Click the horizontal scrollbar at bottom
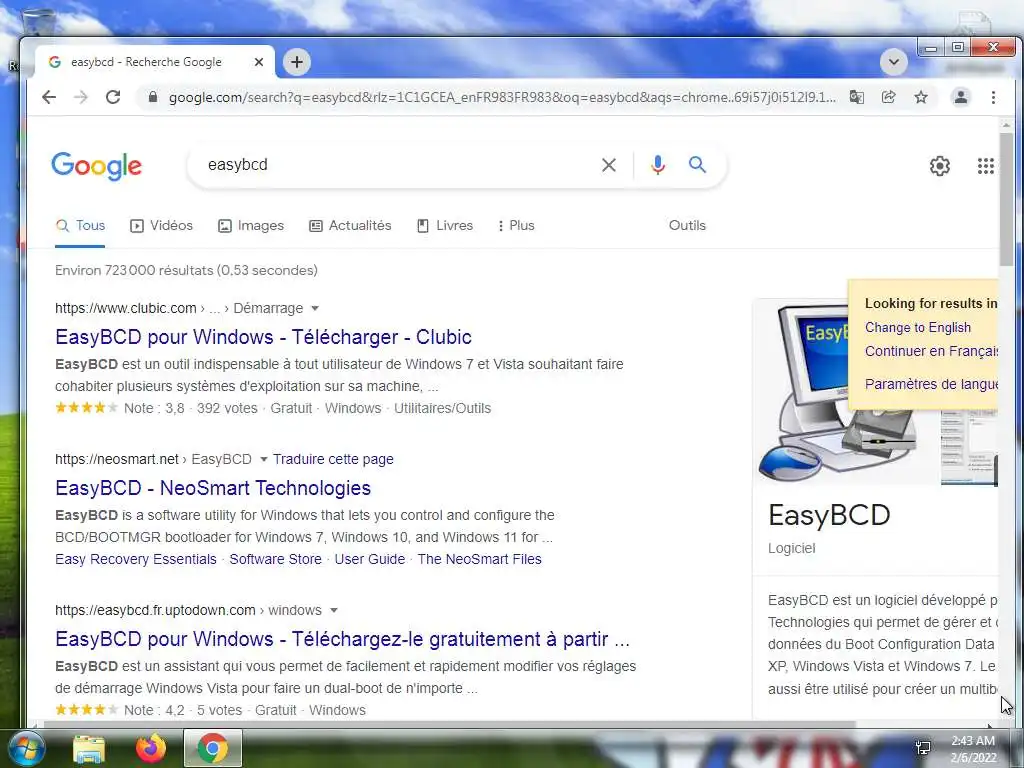 click(449, 724)
